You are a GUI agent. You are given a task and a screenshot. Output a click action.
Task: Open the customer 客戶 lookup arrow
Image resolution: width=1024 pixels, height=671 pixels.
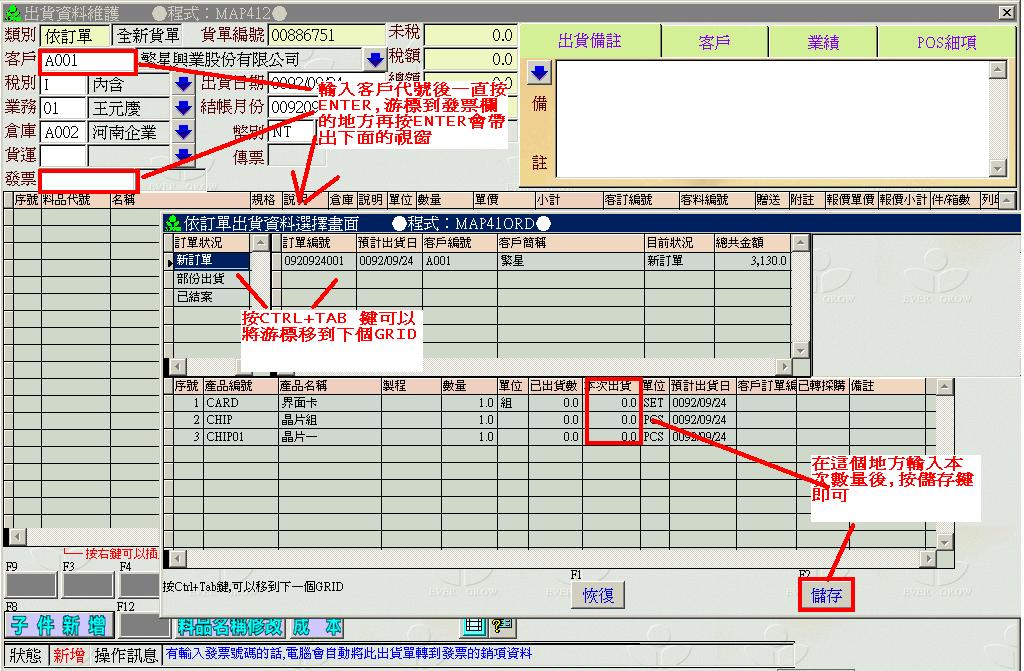(x=374, y=60)
